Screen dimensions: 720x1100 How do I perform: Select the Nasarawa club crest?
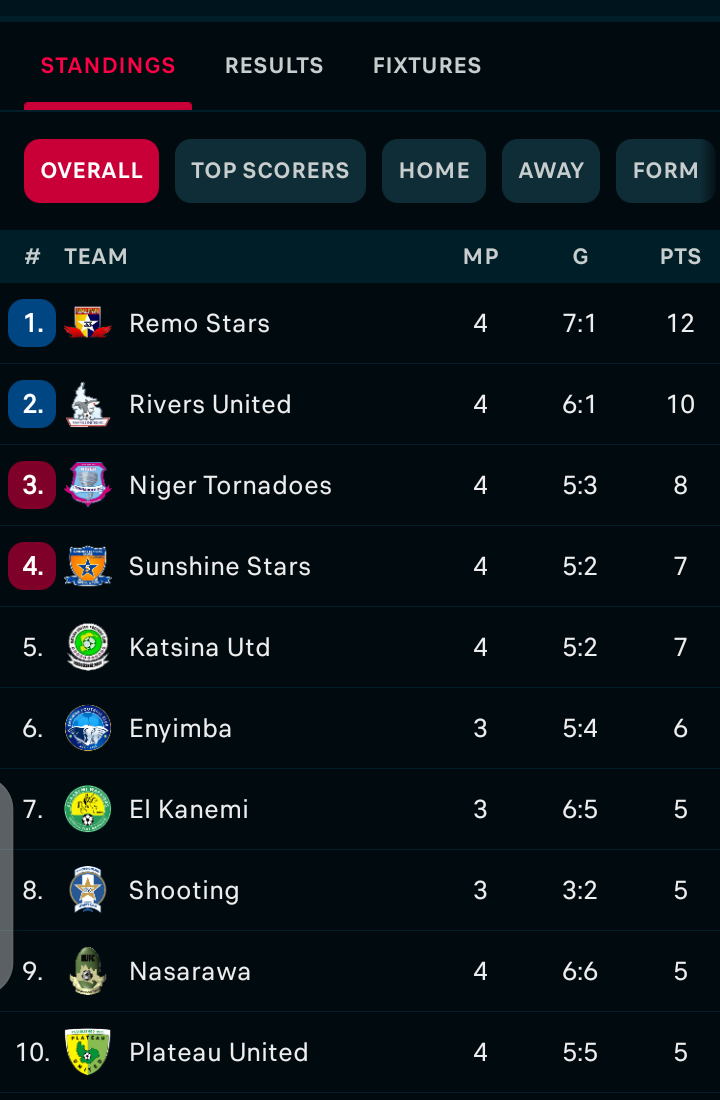tap(87, 971)
